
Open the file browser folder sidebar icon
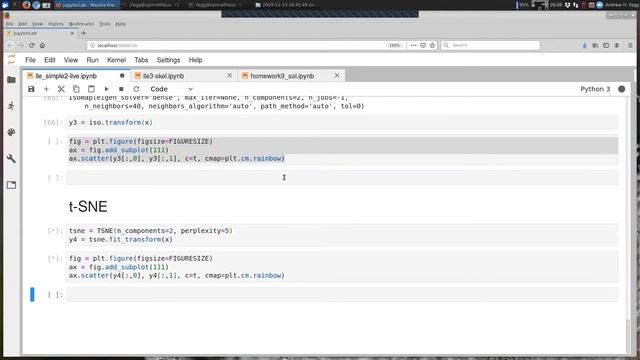pyautogui.click(x=11, y=80)
